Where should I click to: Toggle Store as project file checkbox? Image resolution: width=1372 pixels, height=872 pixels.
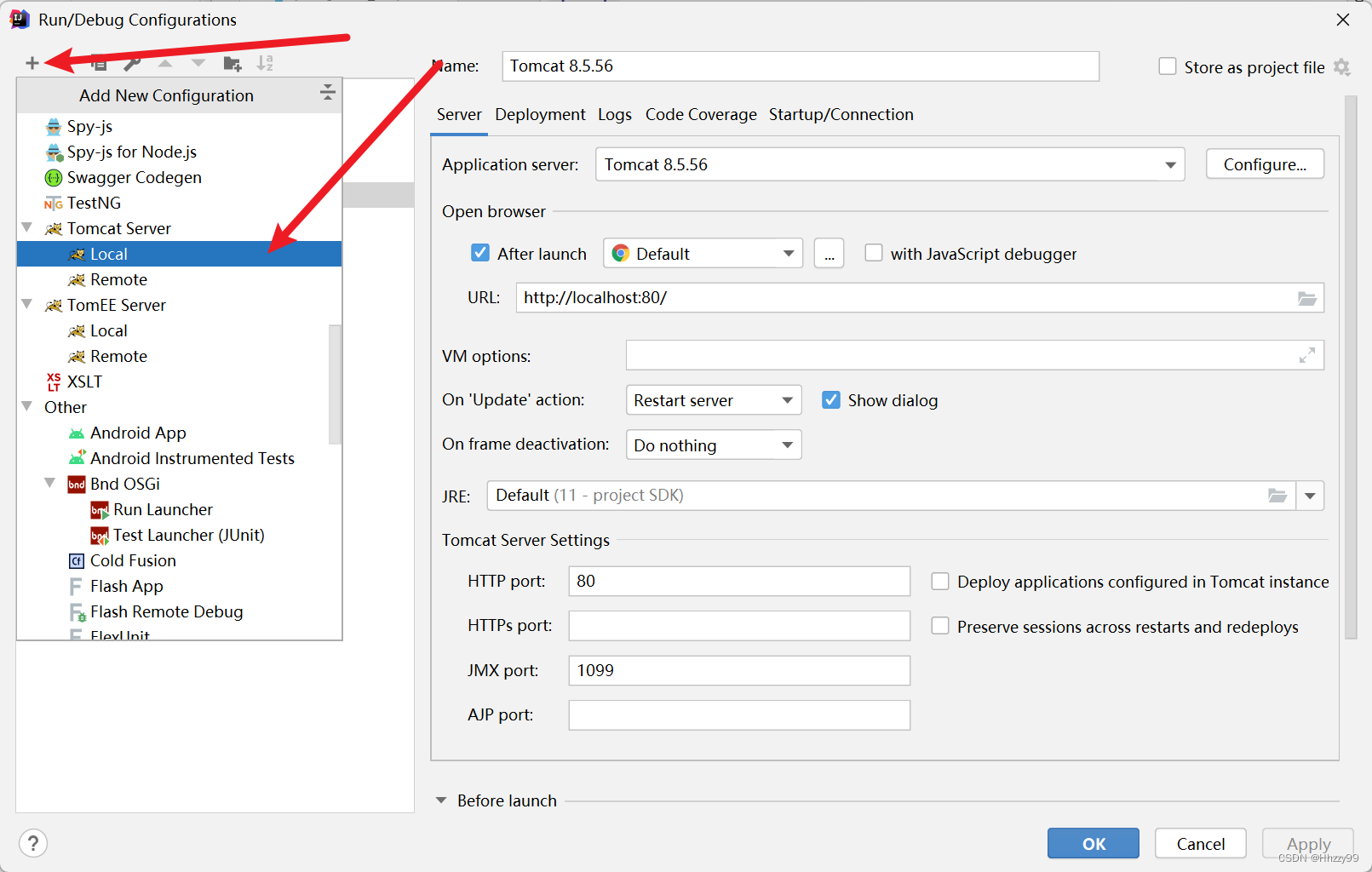[x=1168, y=66]
